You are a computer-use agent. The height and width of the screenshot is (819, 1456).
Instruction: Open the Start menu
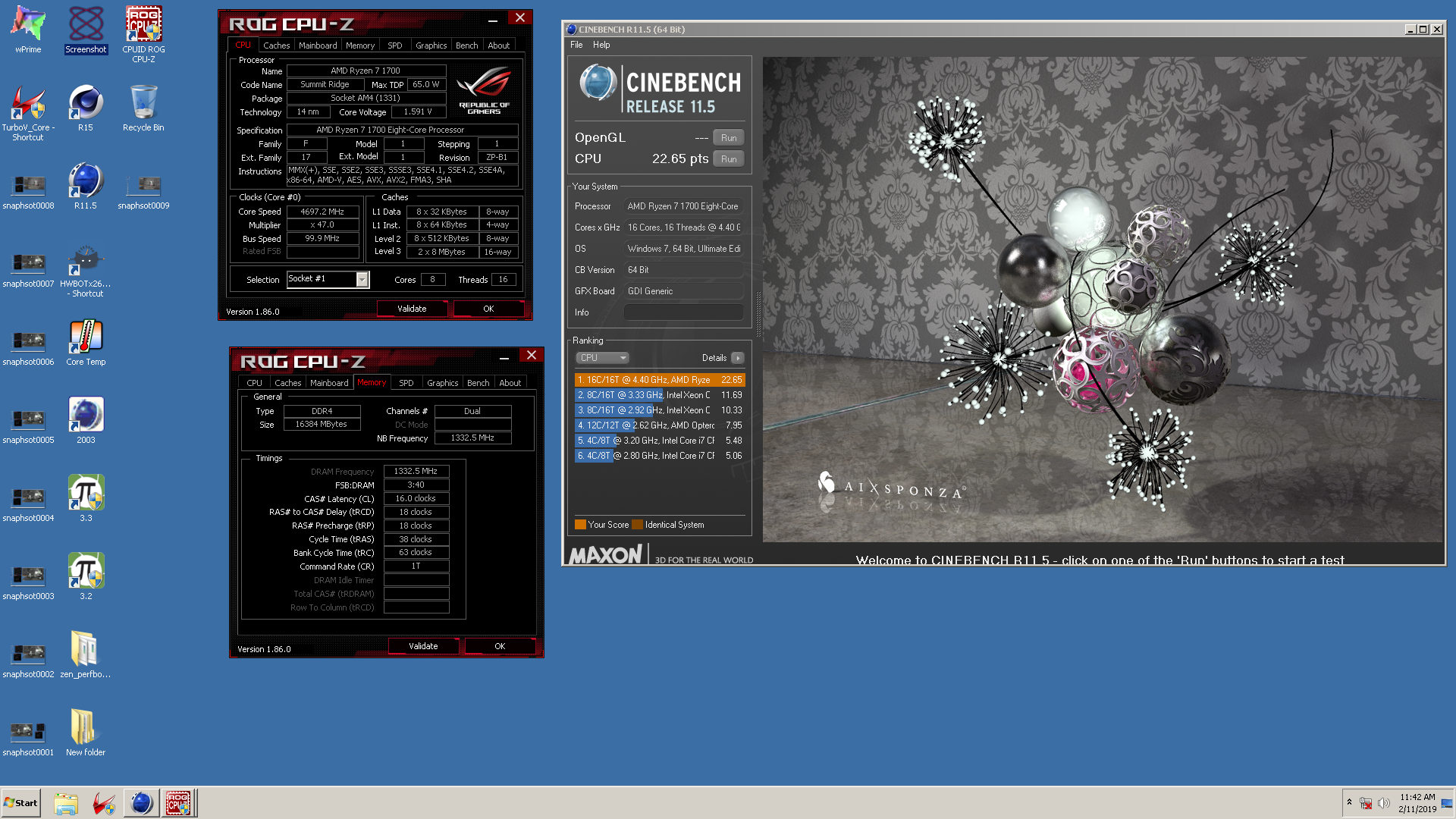(x=21, y=803)
